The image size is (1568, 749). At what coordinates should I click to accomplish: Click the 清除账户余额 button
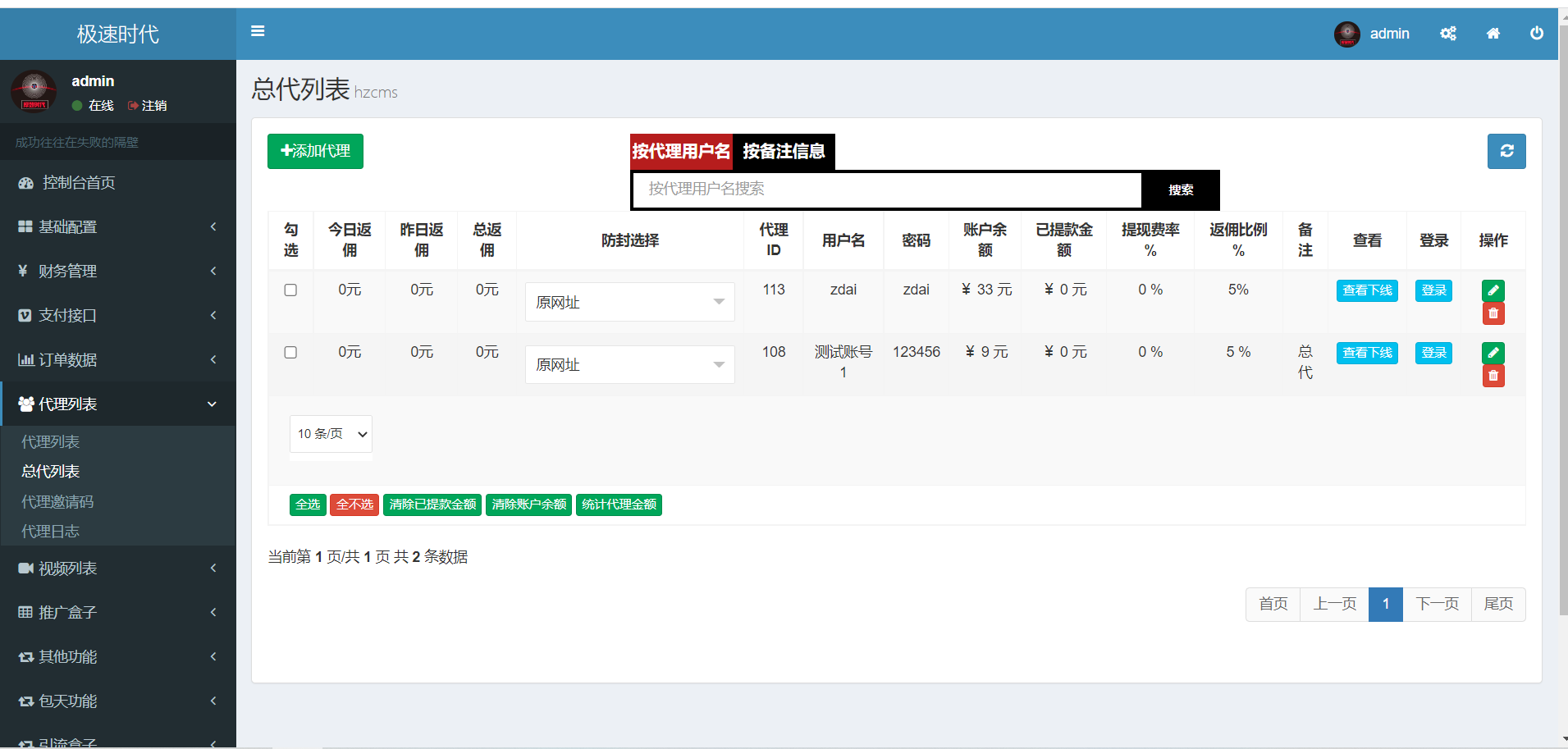528,505
